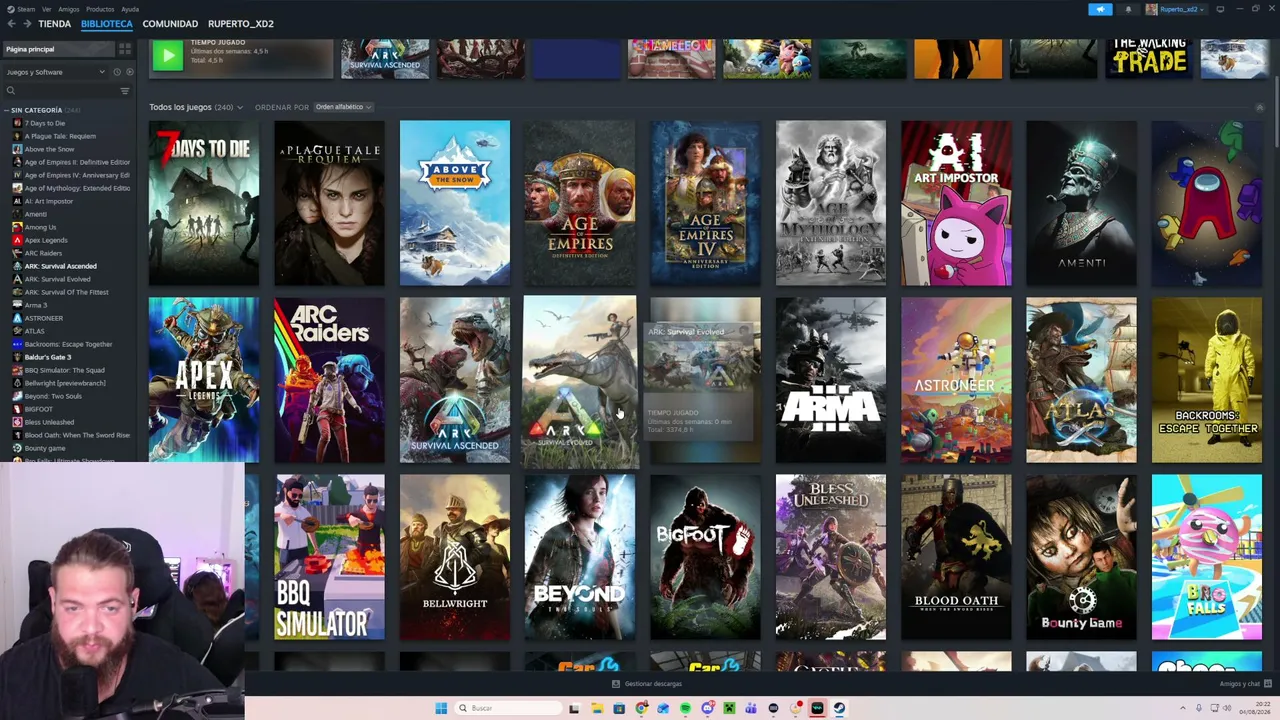Image resolution: width=1280 pixels, height=720 pixels.
Task: Open the announcements megaphone button
Action: click(1100, 9)
